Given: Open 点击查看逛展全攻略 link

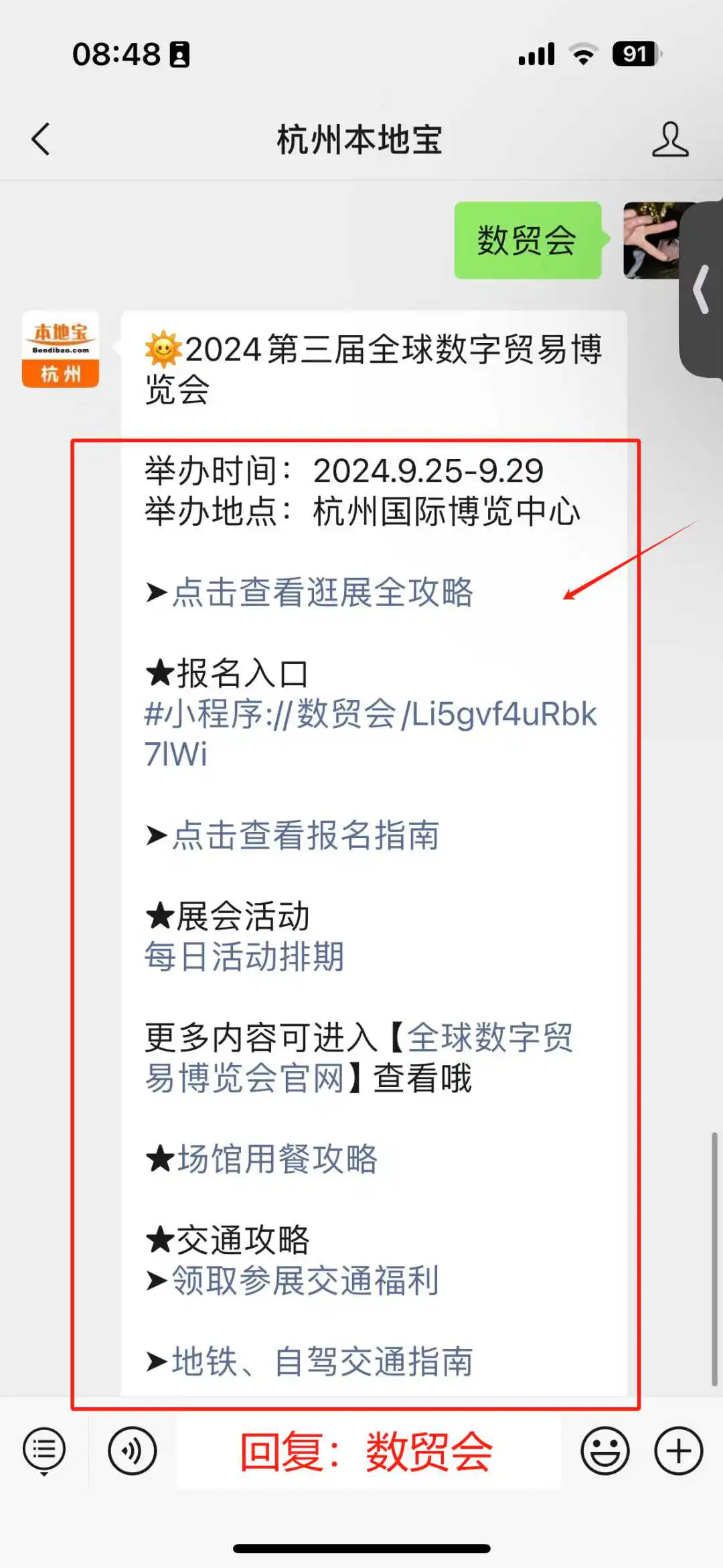Looking at the screenshot, I should pos(323,593).
